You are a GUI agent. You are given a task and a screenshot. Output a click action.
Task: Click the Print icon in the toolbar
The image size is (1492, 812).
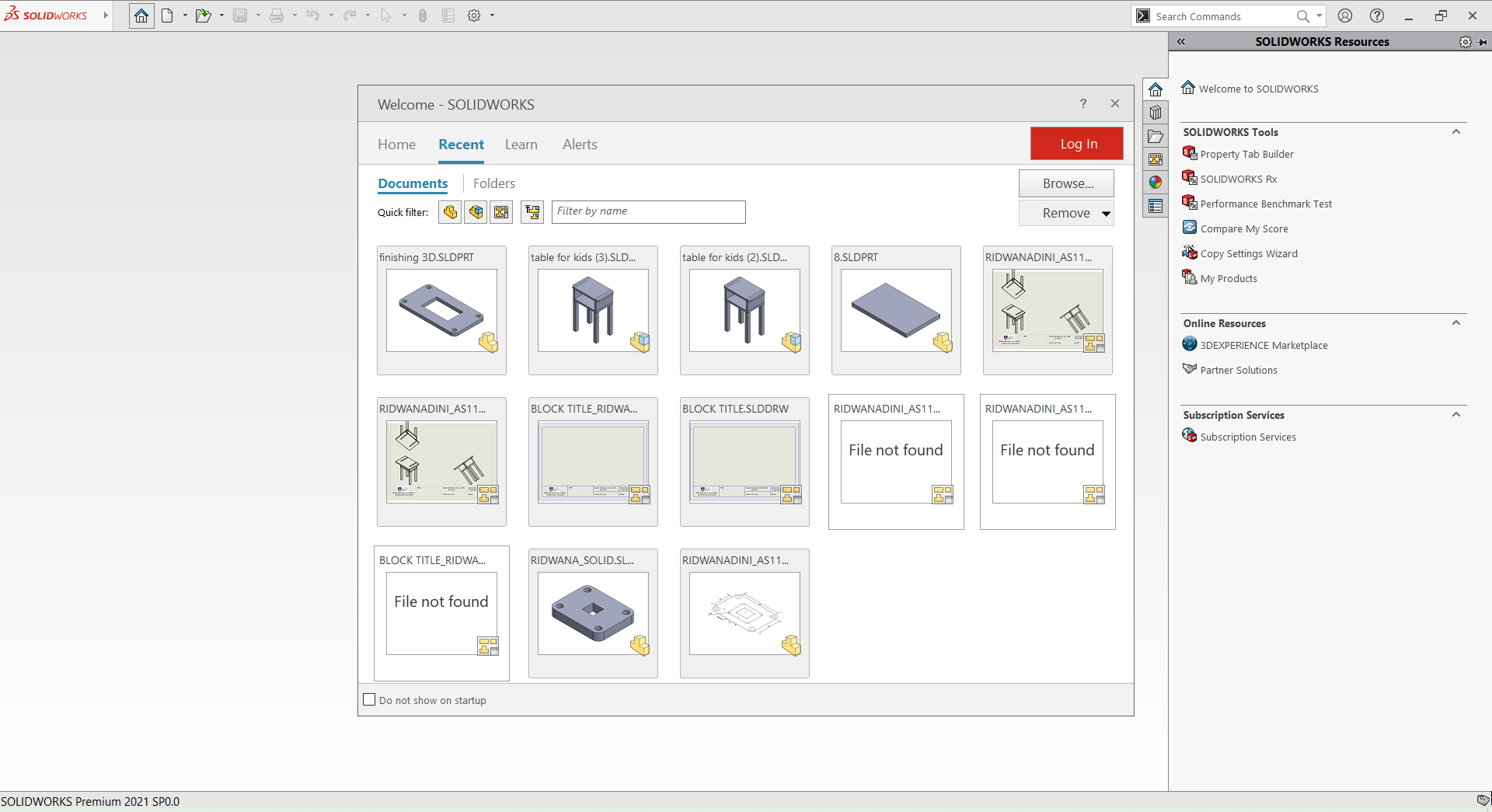277,16
